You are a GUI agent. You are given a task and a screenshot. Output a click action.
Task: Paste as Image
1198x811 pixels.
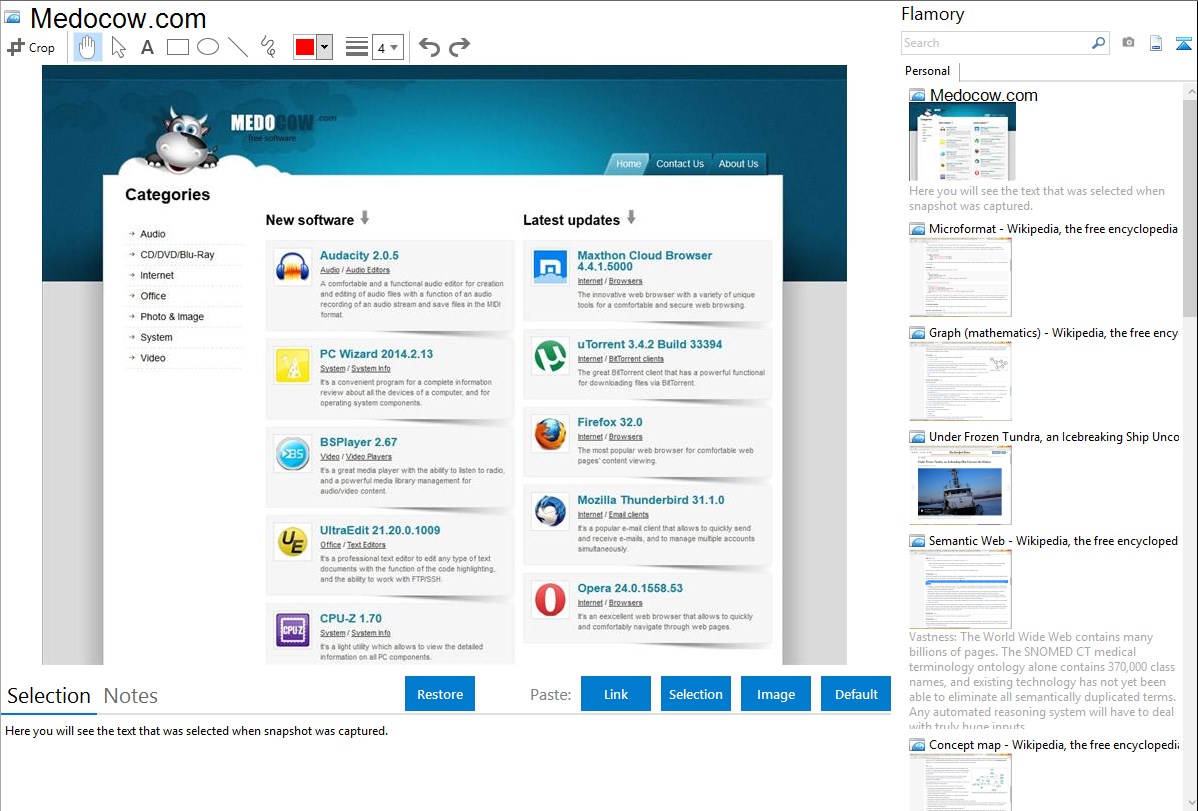click(x=775, y=694)
